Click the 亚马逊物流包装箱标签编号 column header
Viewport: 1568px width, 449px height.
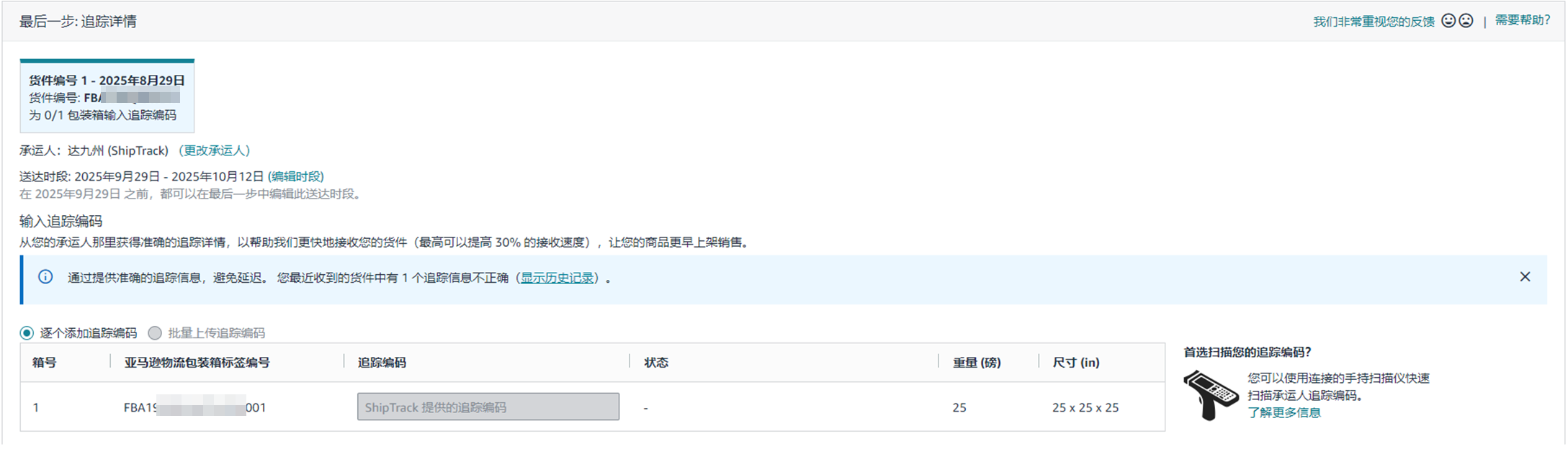point(197,363)
